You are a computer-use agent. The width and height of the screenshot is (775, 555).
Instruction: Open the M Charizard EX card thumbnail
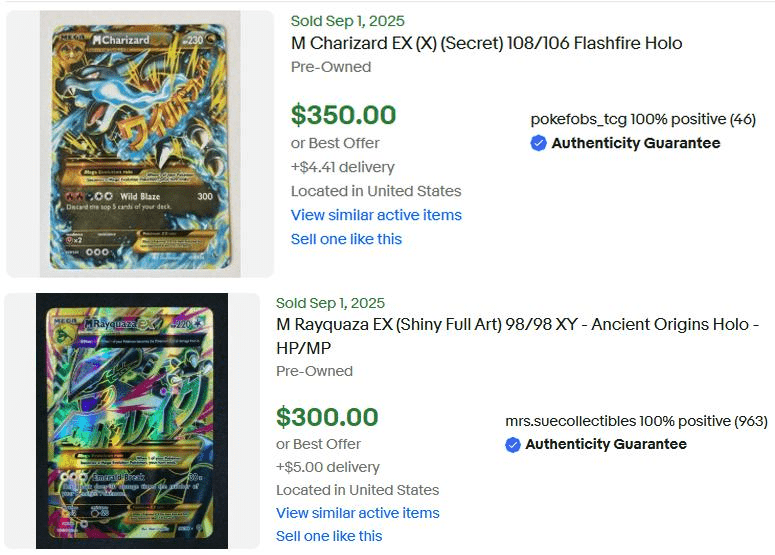pyautogui.click(x=140, y=144)
